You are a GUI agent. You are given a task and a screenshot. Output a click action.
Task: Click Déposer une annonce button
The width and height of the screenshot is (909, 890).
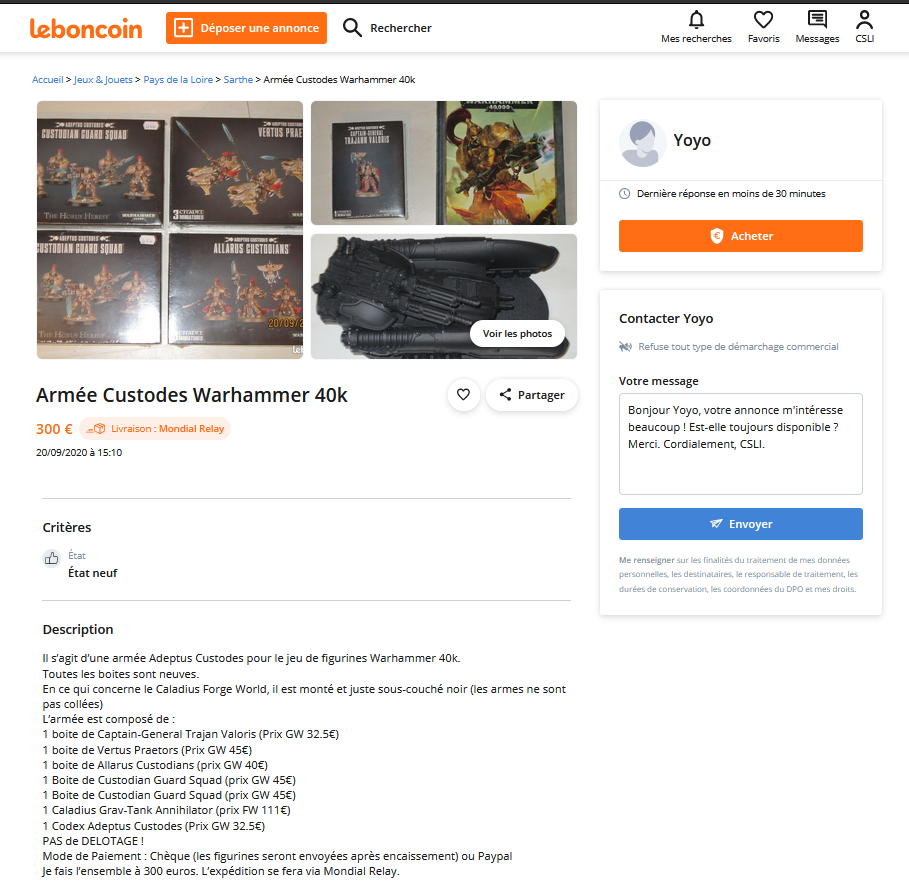click(x=246, y=28)
